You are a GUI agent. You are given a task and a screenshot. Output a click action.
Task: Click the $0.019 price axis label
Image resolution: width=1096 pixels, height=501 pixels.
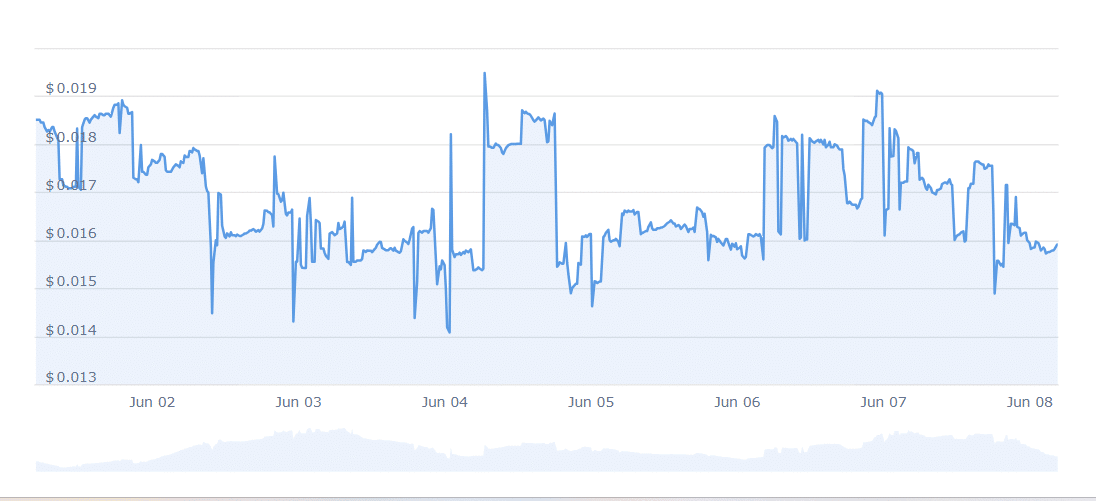(71, 89)
